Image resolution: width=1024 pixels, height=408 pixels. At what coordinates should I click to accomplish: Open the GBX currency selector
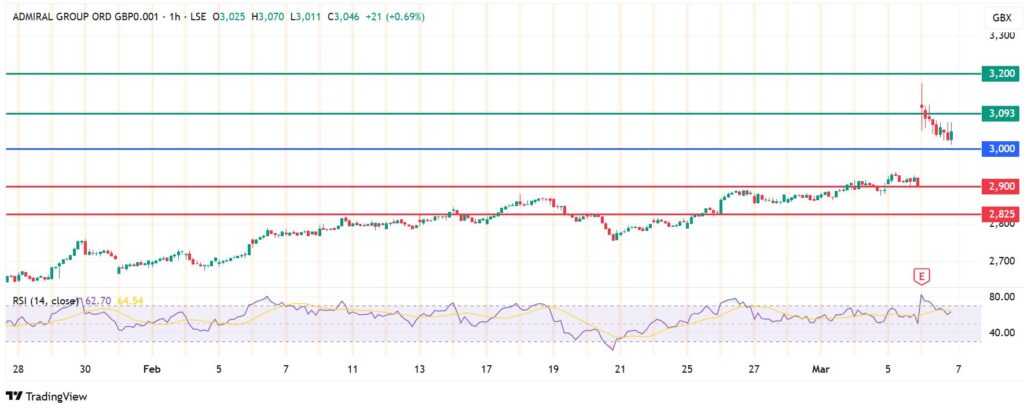(1000, 18)
